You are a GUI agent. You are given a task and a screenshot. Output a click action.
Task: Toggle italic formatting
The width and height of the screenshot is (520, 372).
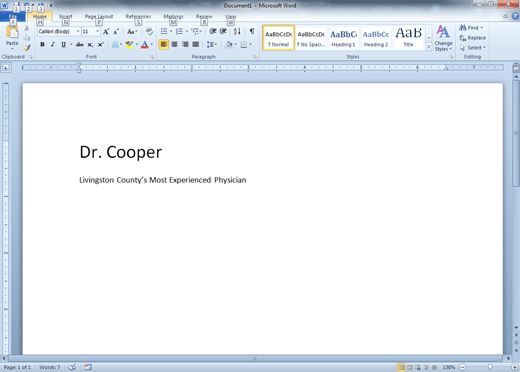53,44
